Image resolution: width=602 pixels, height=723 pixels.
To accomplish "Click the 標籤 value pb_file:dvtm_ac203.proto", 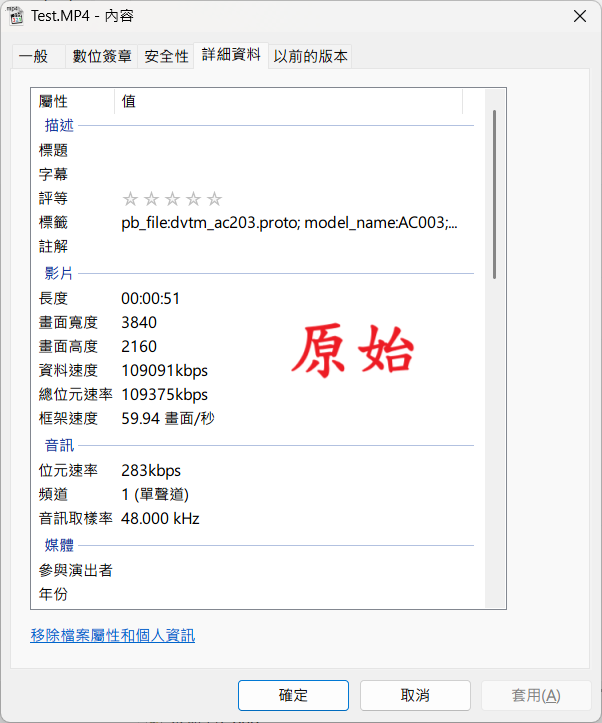I will pyautogui.click(x=289, y=223).
